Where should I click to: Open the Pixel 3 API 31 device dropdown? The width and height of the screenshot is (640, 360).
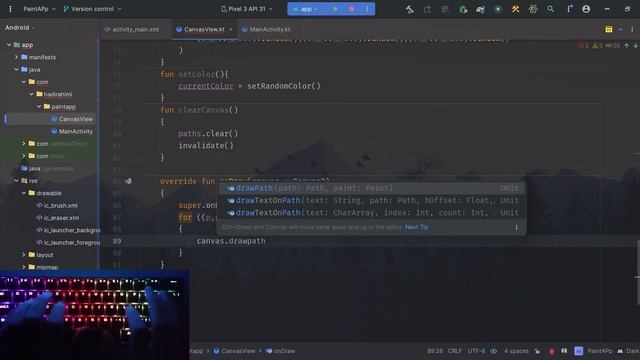(x=247, y=9)
